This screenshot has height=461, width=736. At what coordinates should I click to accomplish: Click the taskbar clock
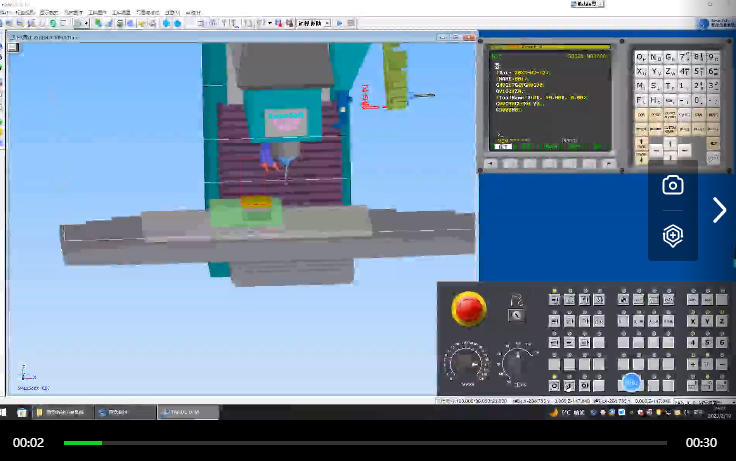[719, 412]
